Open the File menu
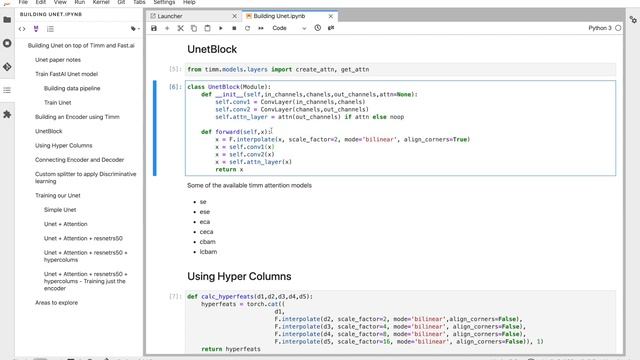 23,2
